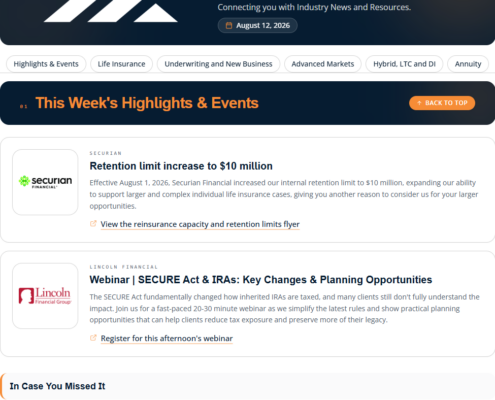Click the Retention limit increase to $10 million headline

click(181, 166)
